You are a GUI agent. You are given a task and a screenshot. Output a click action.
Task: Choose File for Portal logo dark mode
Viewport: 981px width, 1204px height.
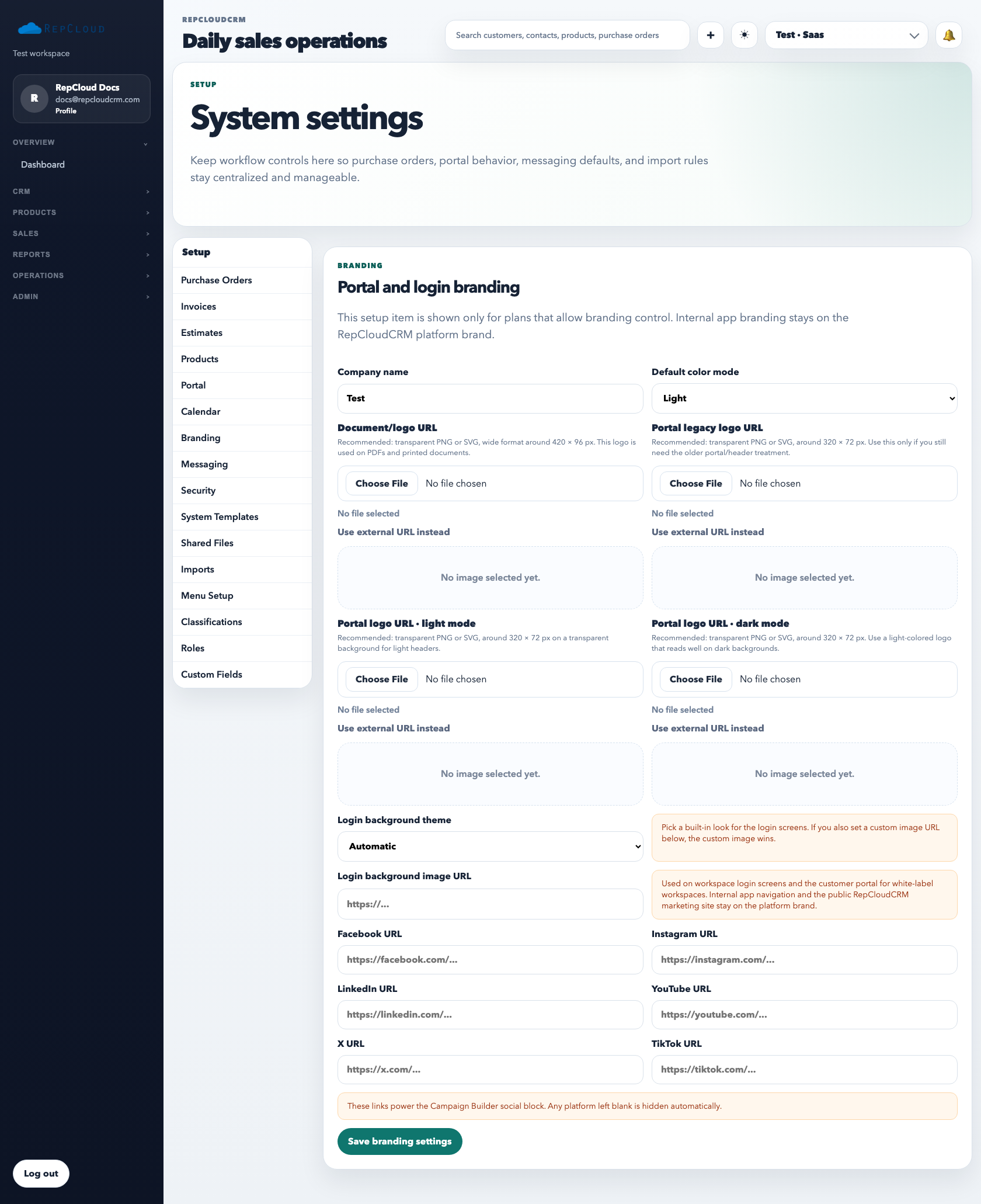point(696,679)
